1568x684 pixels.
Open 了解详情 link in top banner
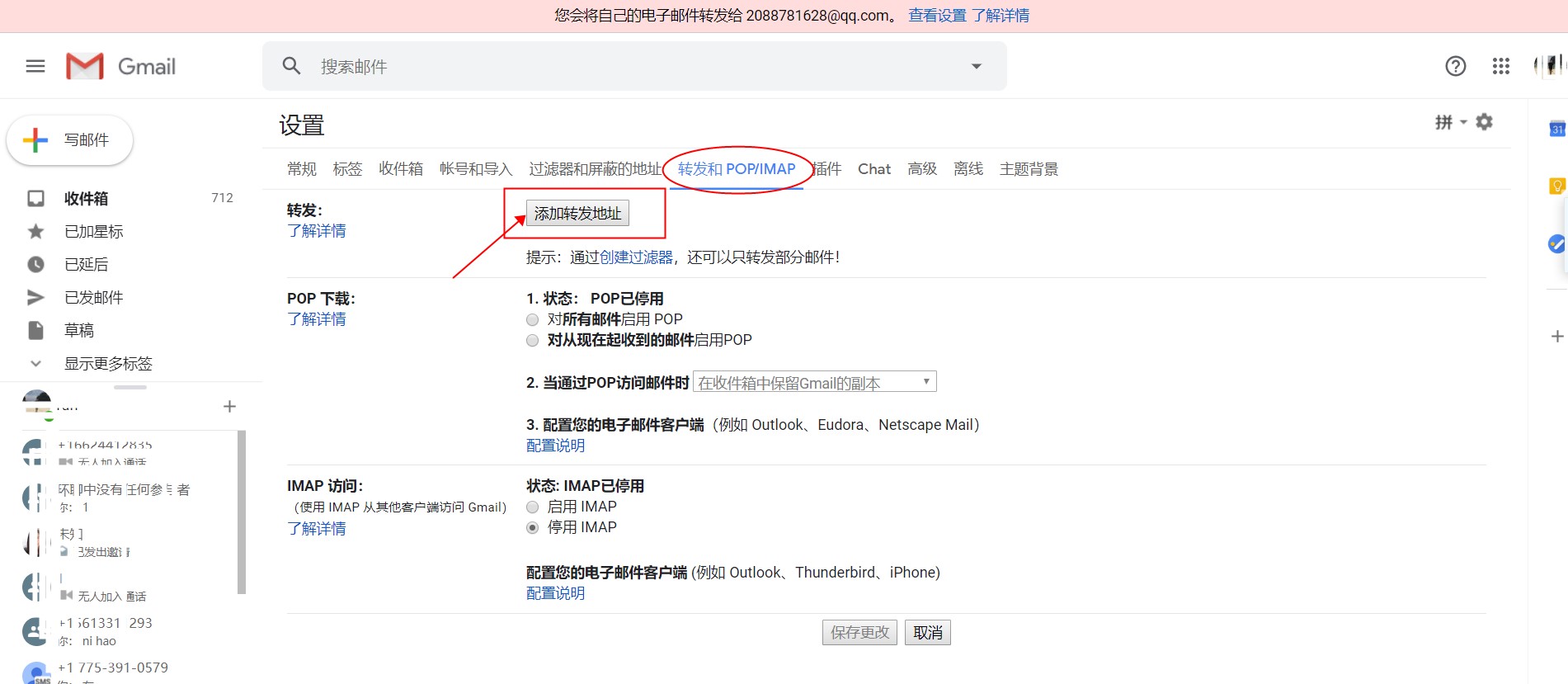click(x=1001, y=16)
